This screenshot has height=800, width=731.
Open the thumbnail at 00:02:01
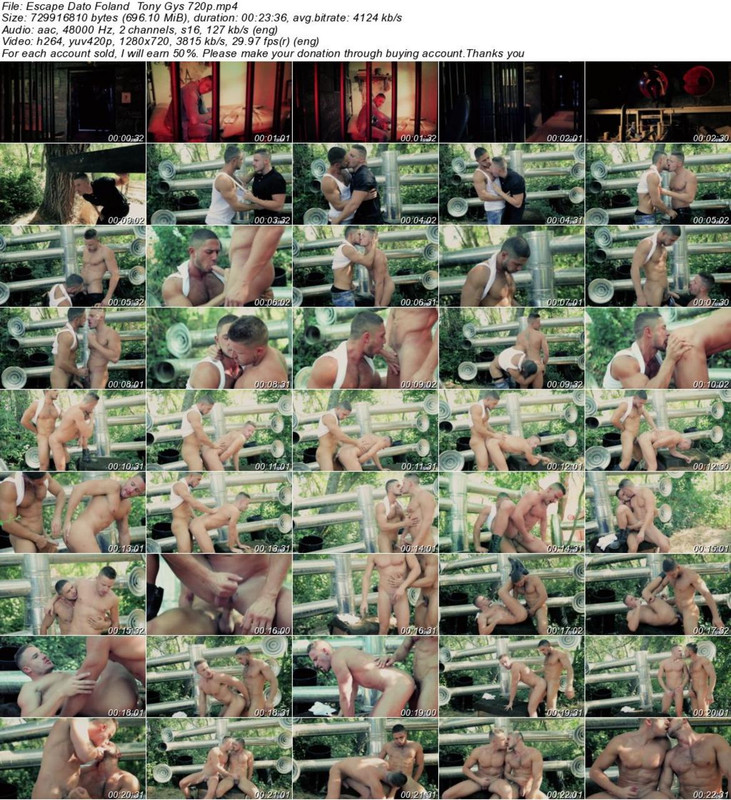[511, 100]
